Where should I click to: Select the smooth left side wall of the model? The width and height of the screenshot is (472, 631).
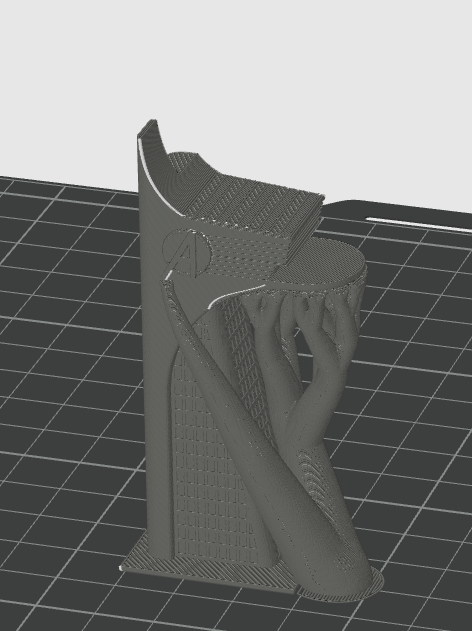click(155, 362)
